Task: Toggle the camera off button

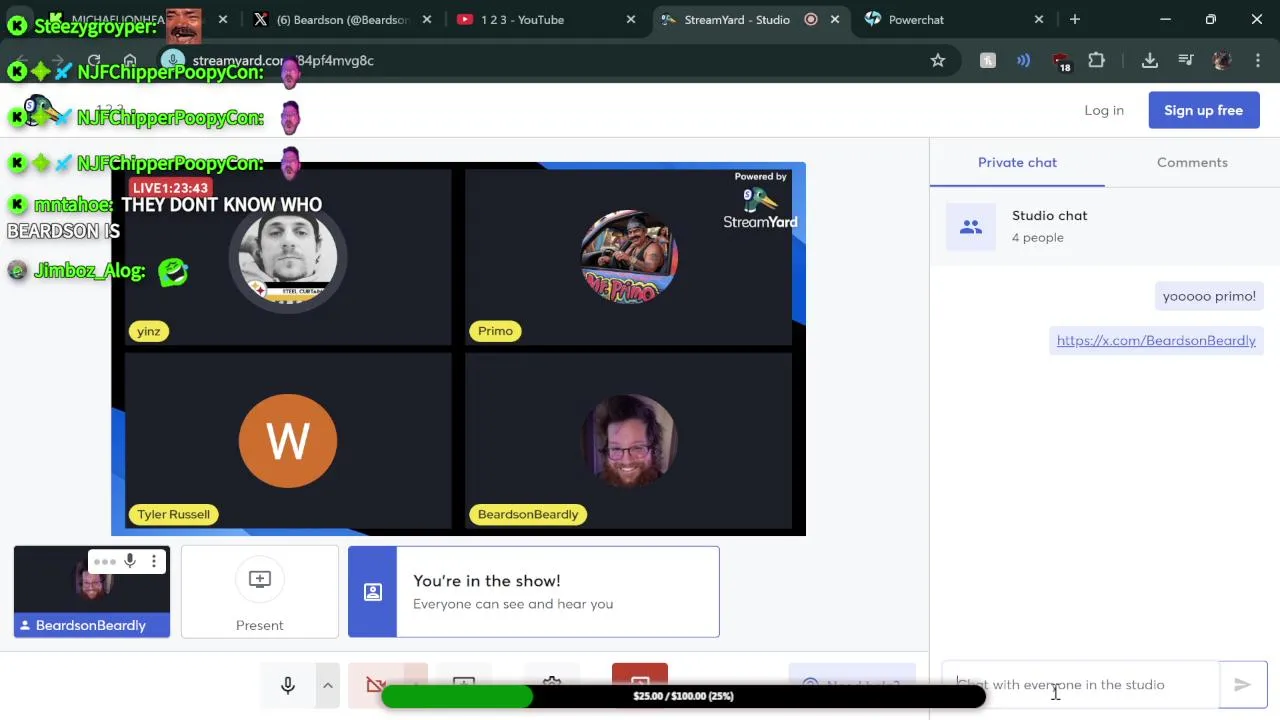Action: pos(376,684)
